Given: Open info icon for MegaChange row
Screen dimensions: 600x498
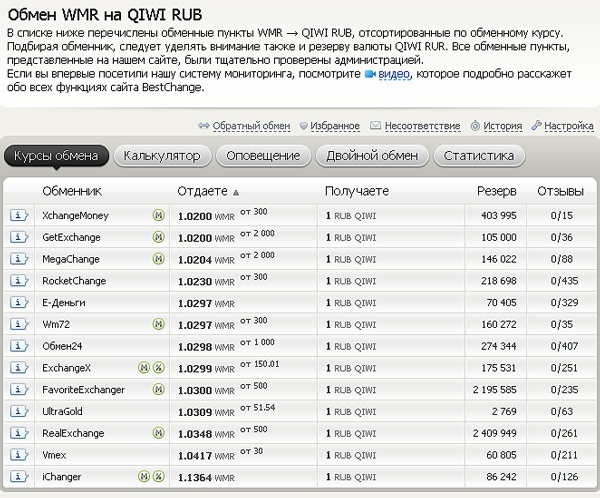Looking at the screenshot, I should point(19,259).
